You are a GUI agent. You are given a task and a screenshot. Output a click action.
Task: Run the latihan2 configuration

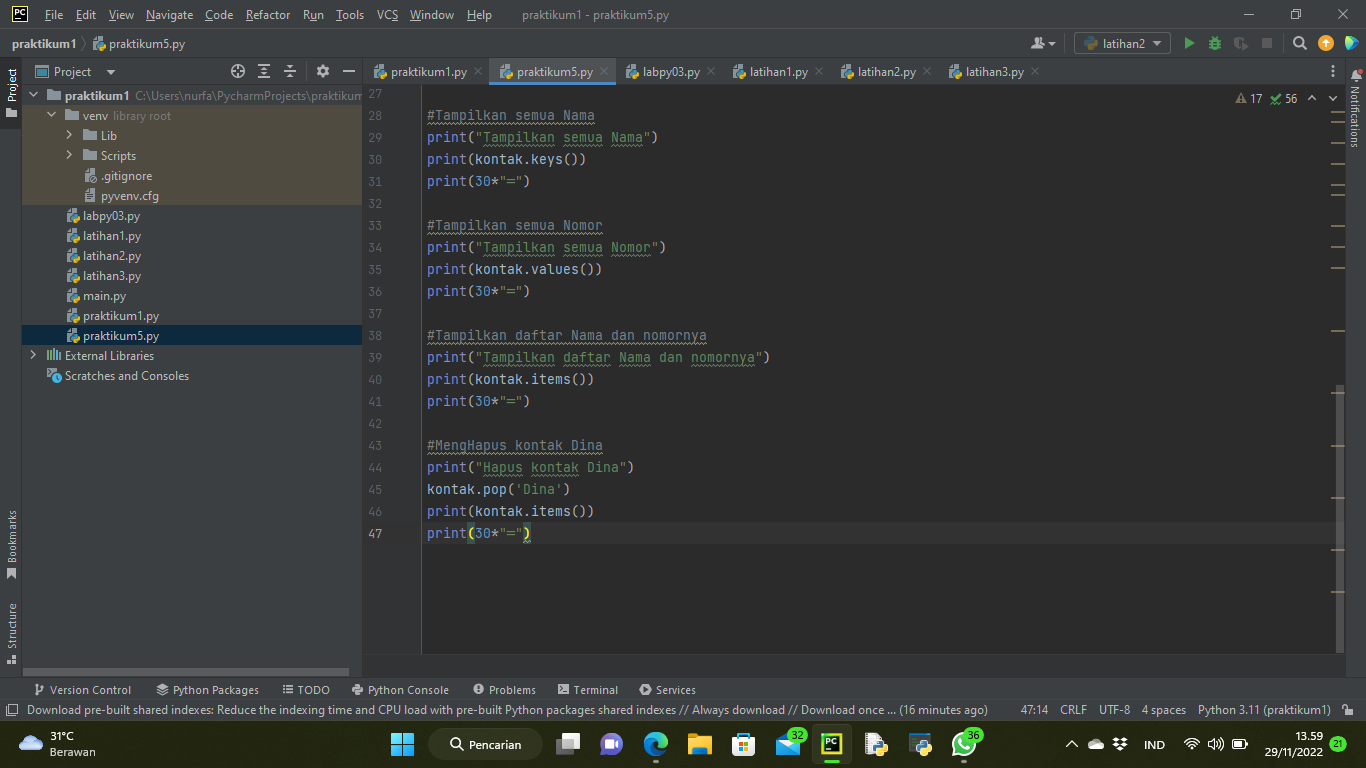click(x=1189, y=44)
